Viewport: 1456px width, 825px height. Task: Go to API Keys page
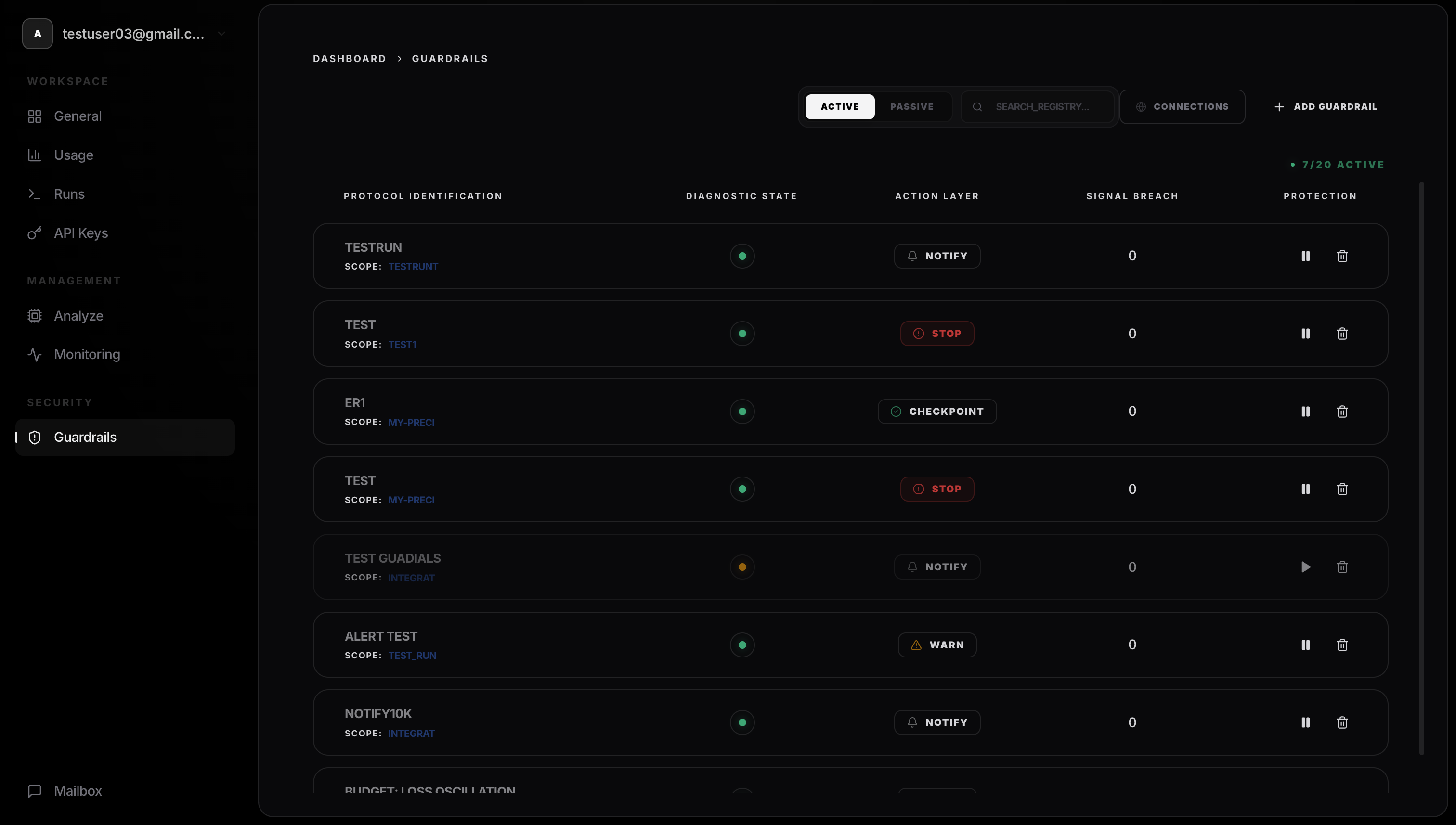80,233
